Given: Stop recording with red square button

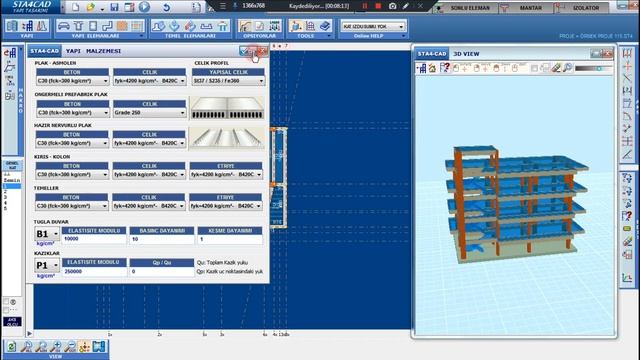Looking at the screenshot, I should tap(378, 6).
